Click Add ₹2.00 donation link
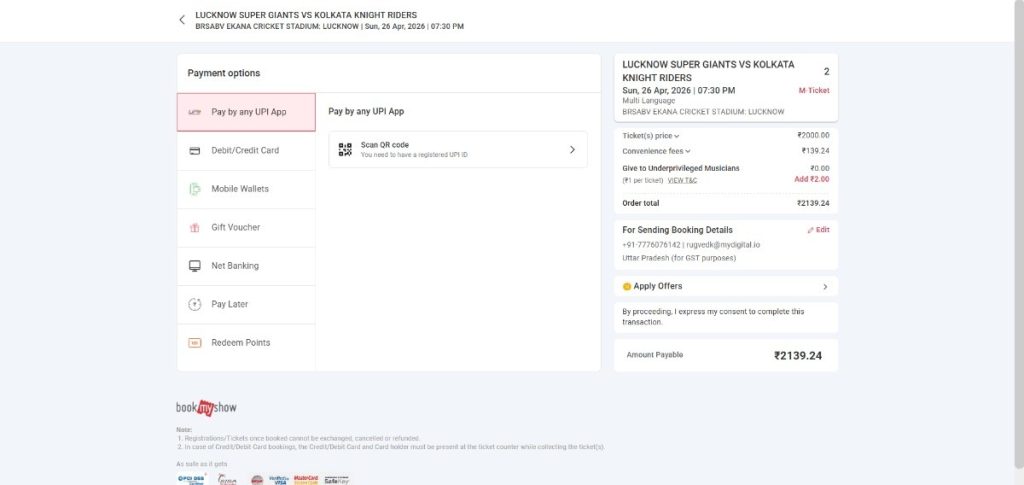 (x=811, y=179)
